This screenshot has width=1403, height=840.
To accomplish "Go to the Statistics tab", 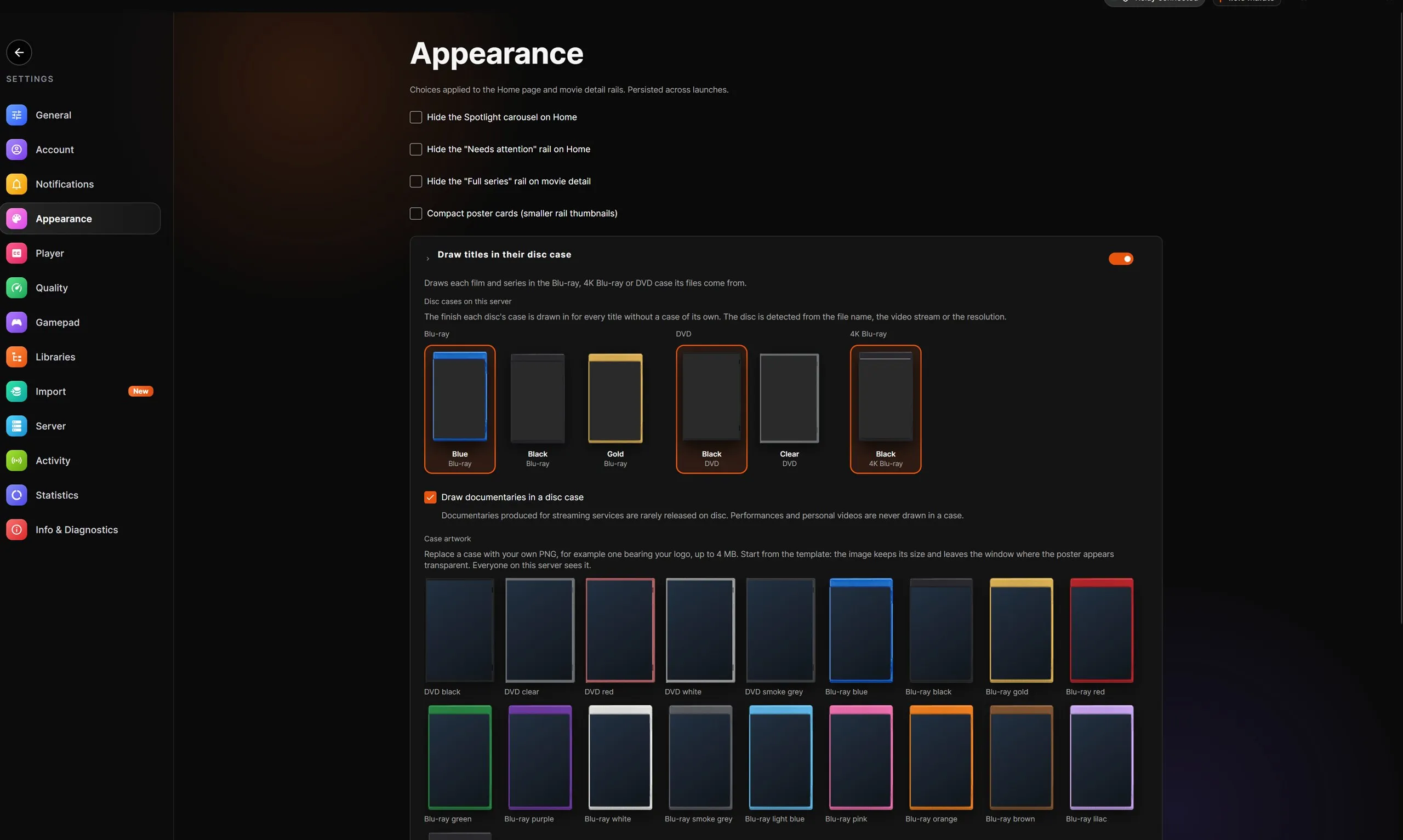I will tap(81, 495).
